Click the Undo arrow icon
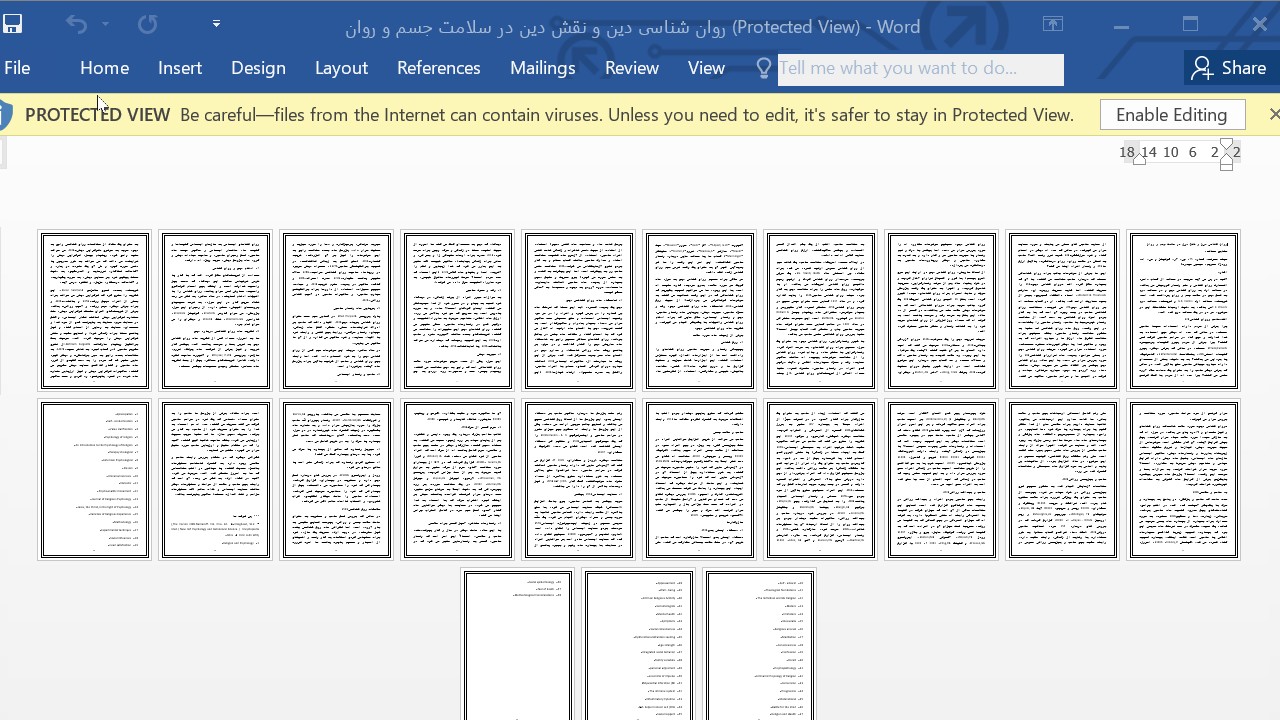Screen dimensions: 1280x720 [76, 24]
